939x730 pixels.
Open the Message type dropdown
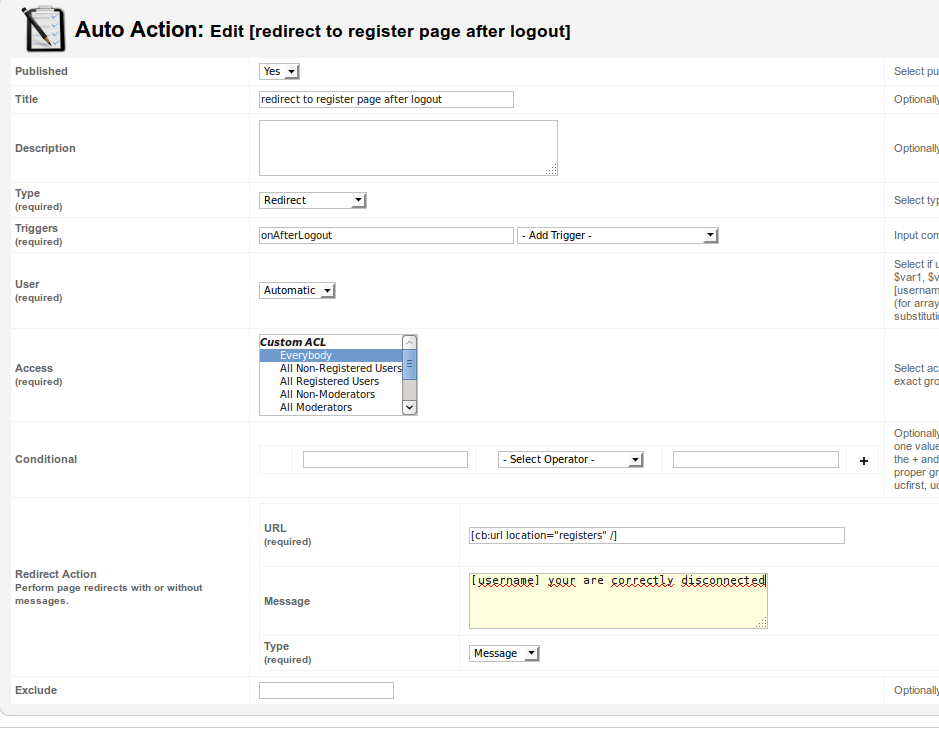click(504, 653)
